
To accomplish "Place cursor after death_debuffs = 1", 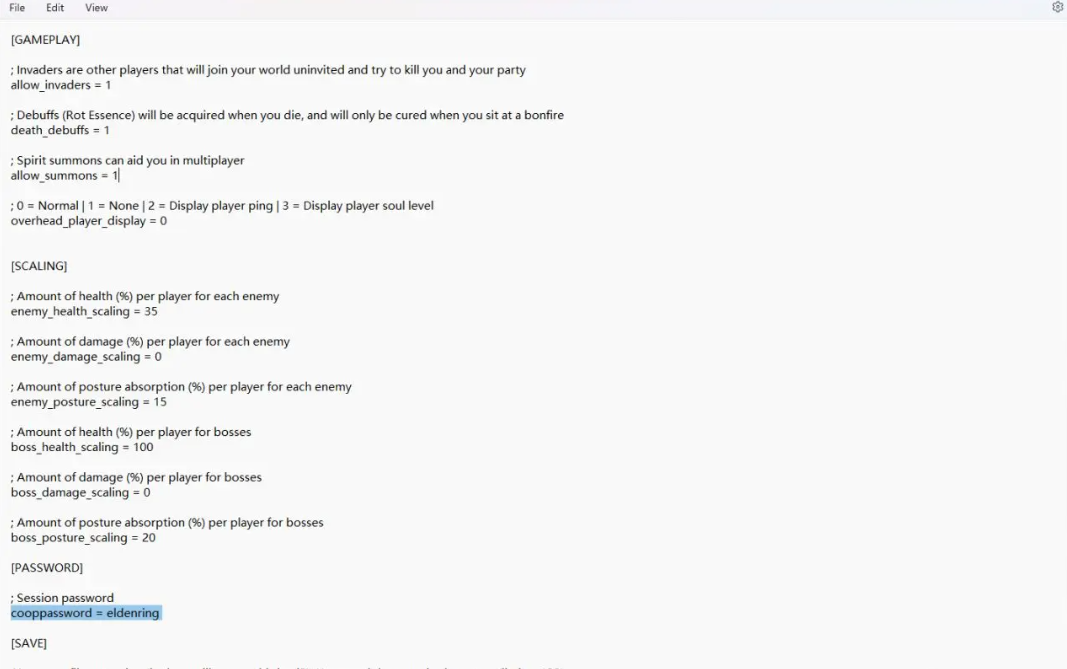I will 110,130.
